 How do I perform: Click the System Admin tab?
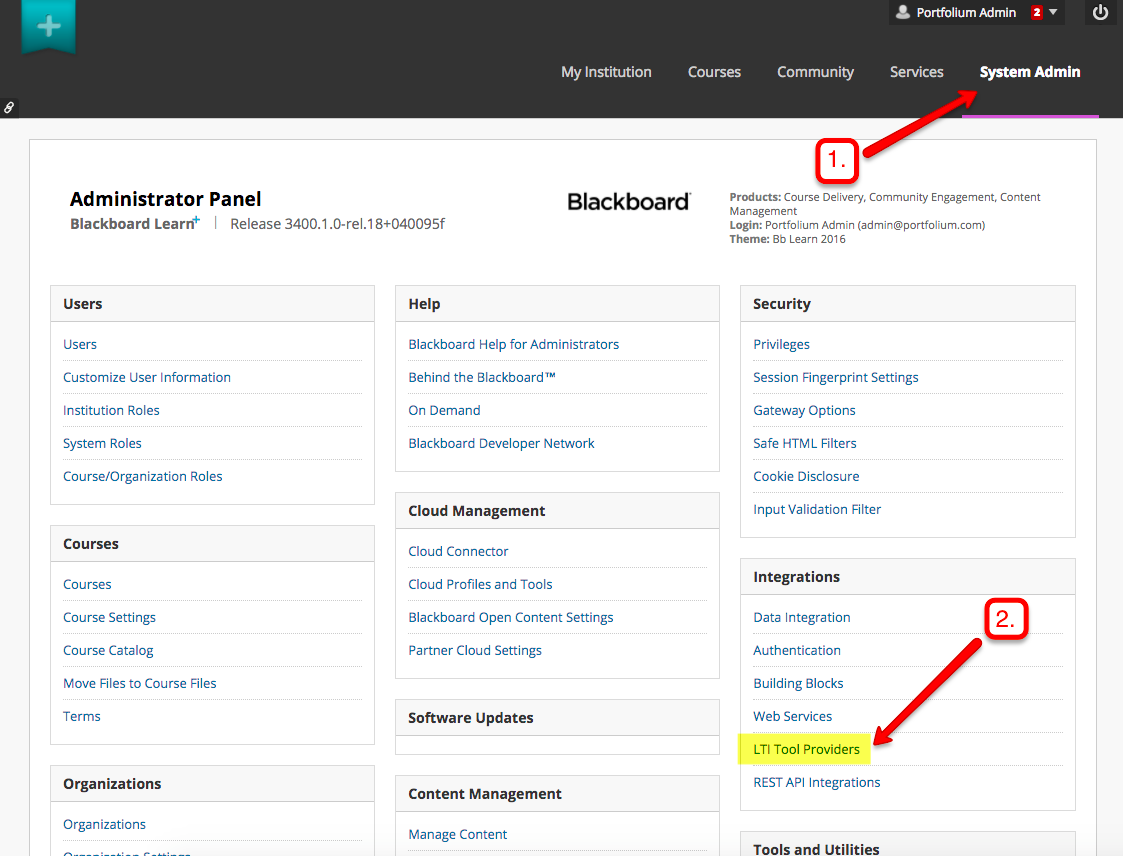[x=1030, y=72]
